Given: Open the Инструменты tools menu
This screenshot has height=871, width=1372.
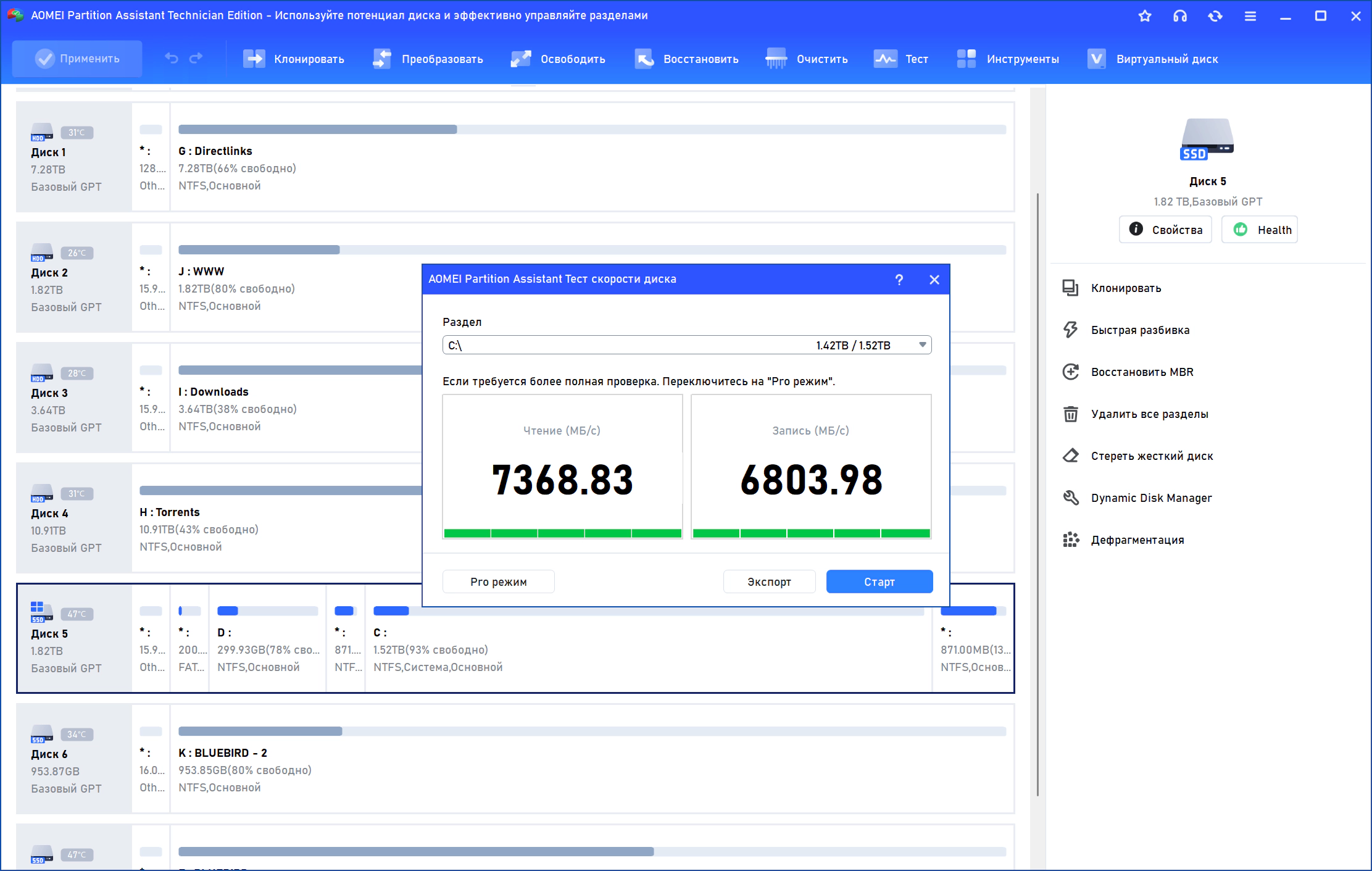Looking at the screenshot, I should tap(1007, 59).
